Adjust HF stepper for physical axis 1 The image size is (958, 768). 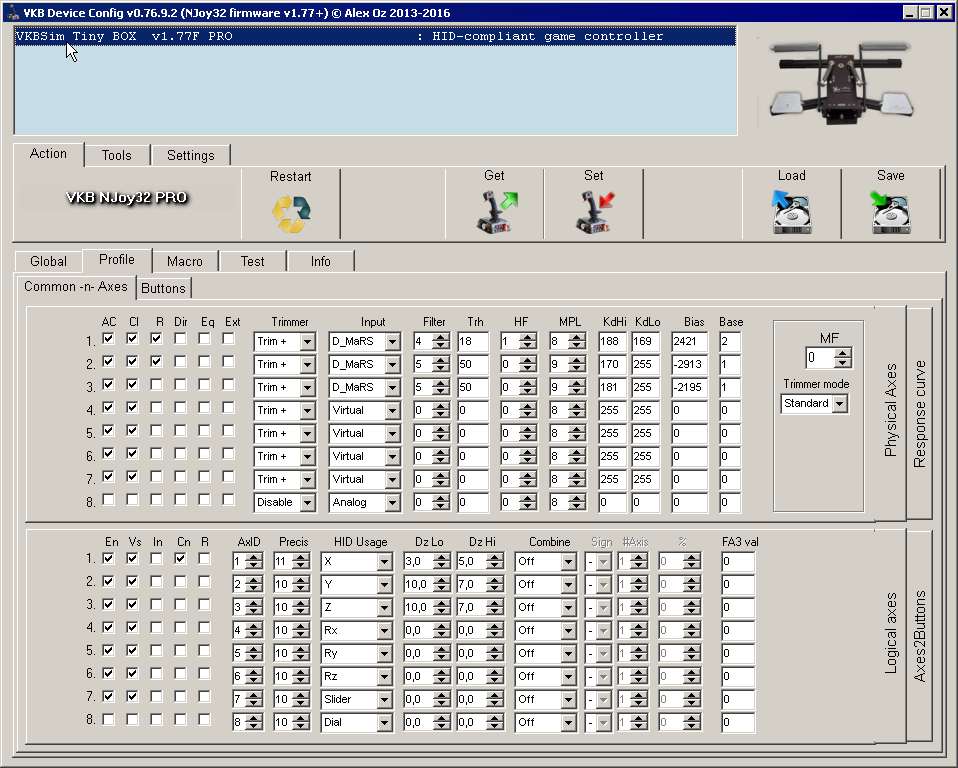528,342
